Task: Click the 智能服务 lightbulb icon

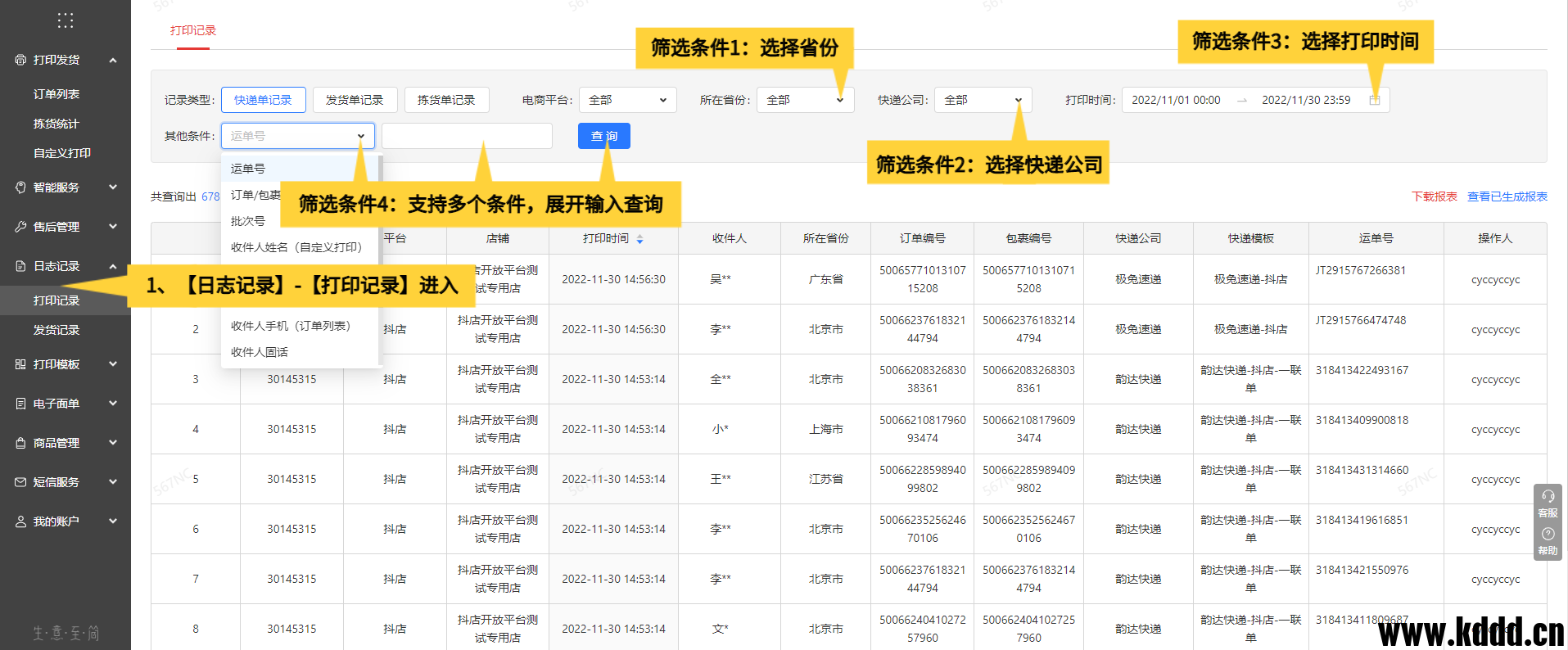Action: click(20, 187)
